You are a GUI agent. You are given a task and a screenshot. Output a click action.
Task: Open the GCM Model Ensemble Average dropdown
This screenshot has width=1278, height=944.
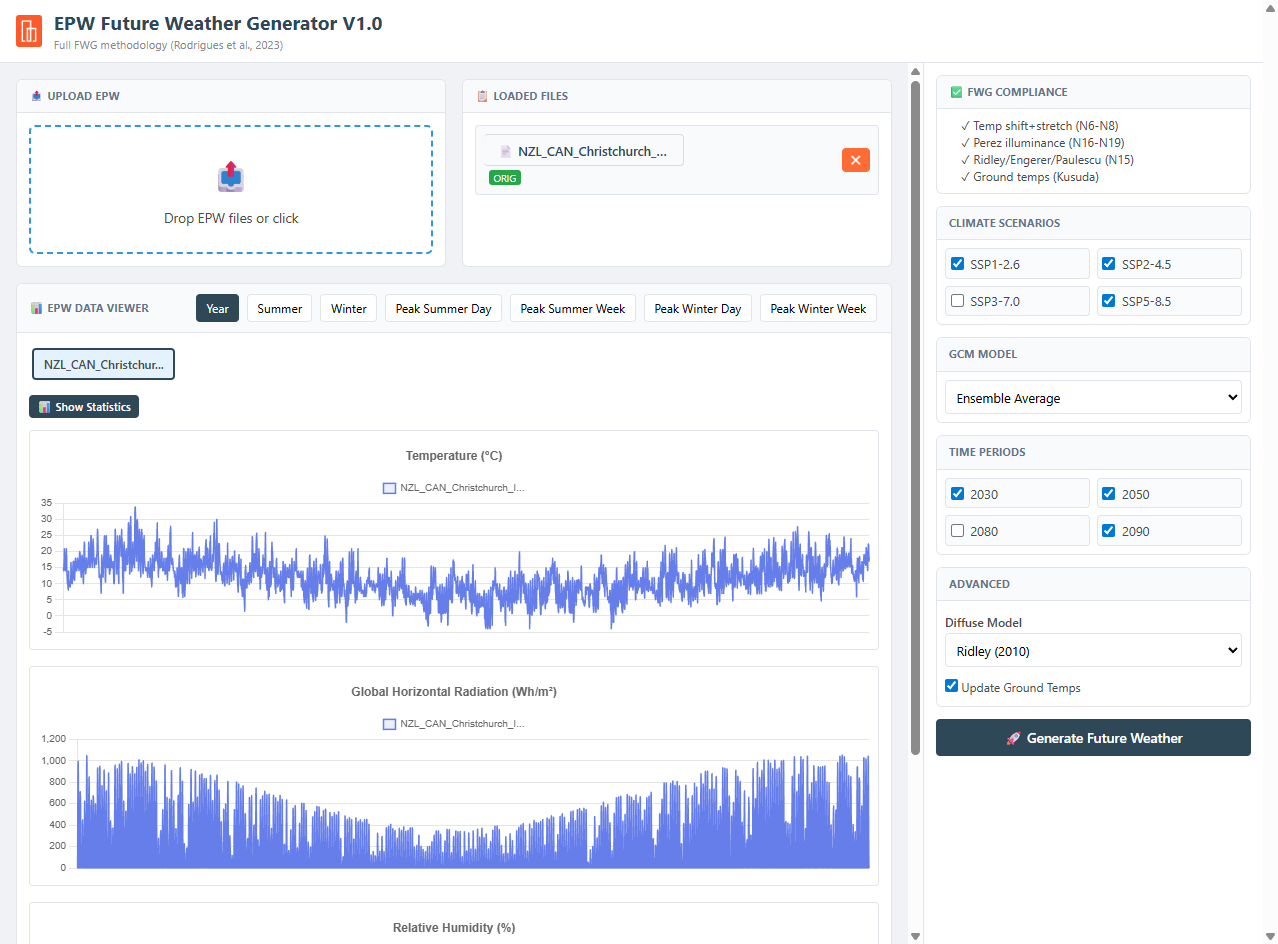coord(1093,398)
